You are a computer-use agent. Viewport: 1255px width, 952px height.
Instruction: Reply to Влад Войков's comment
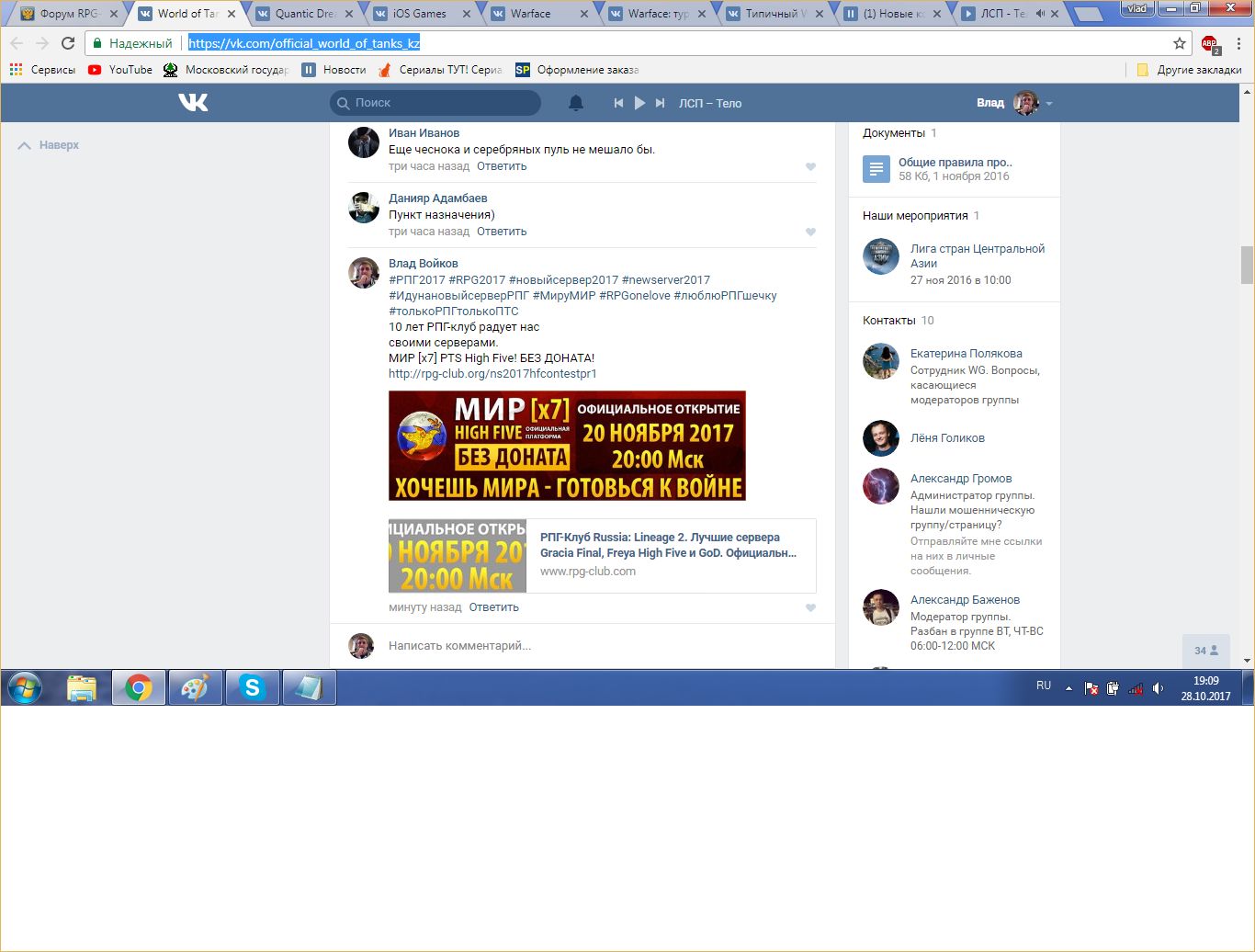[494, 607]
